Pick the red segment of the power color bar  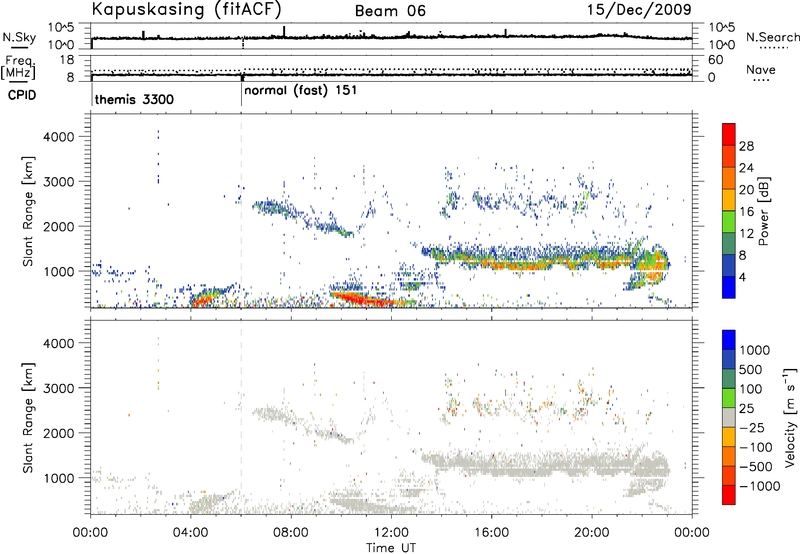coord(729,133)
